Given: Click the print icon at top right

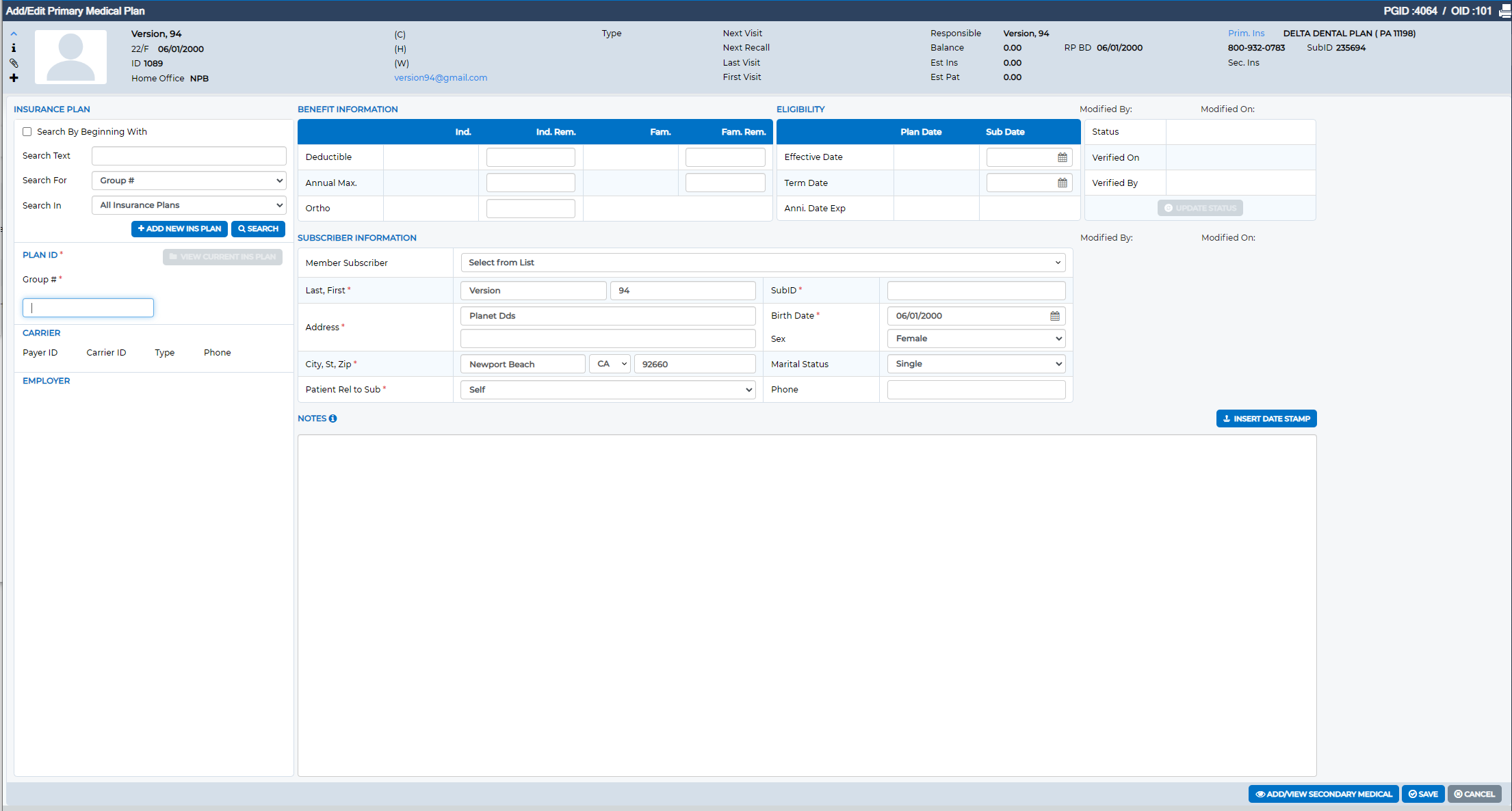Looking at the screenshot, I should (x=1505, y=12).
